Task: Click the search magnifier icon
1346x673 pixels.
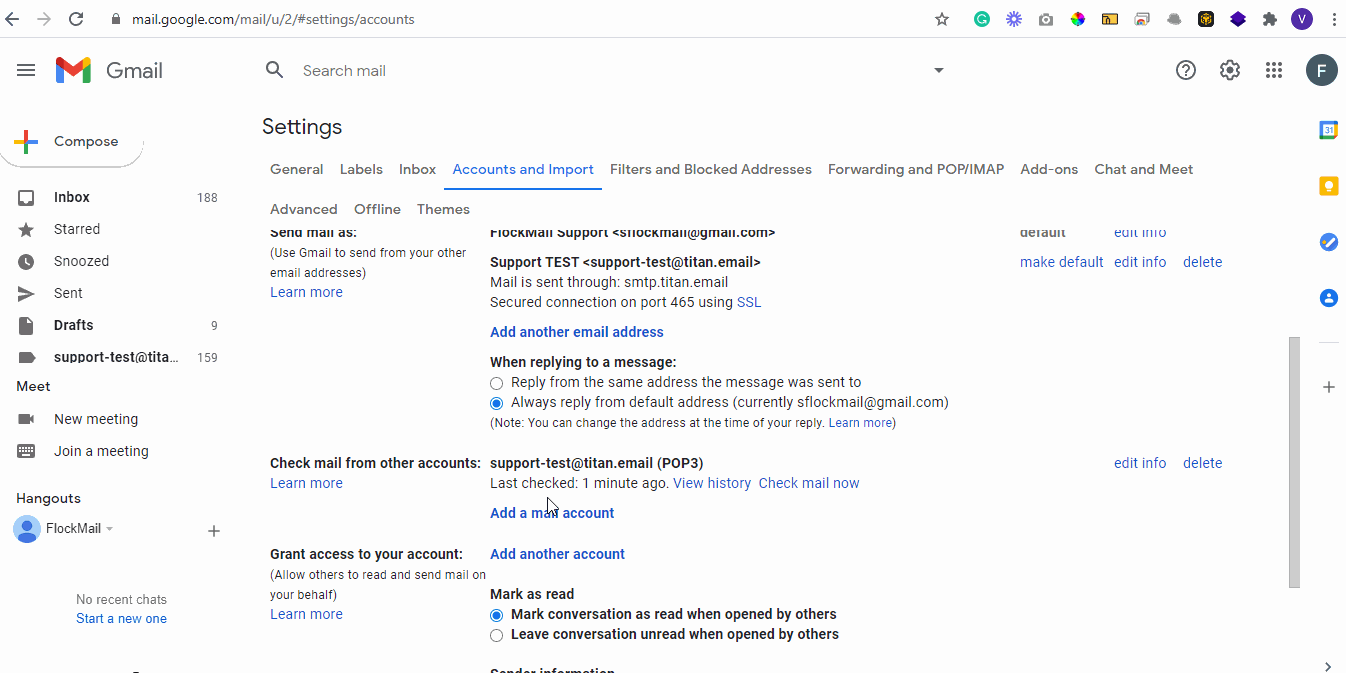Action: (274, 70)
